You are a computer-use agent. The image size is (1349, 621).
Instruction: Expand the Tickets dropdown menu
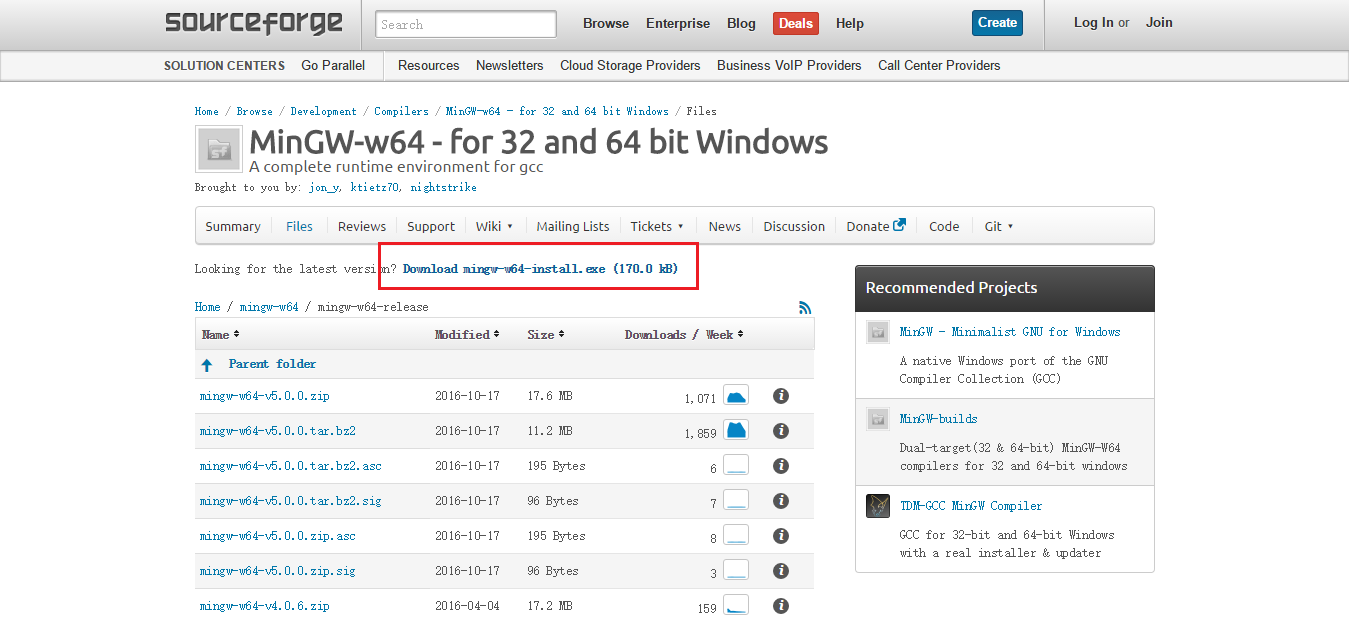(x=657, y=226)
